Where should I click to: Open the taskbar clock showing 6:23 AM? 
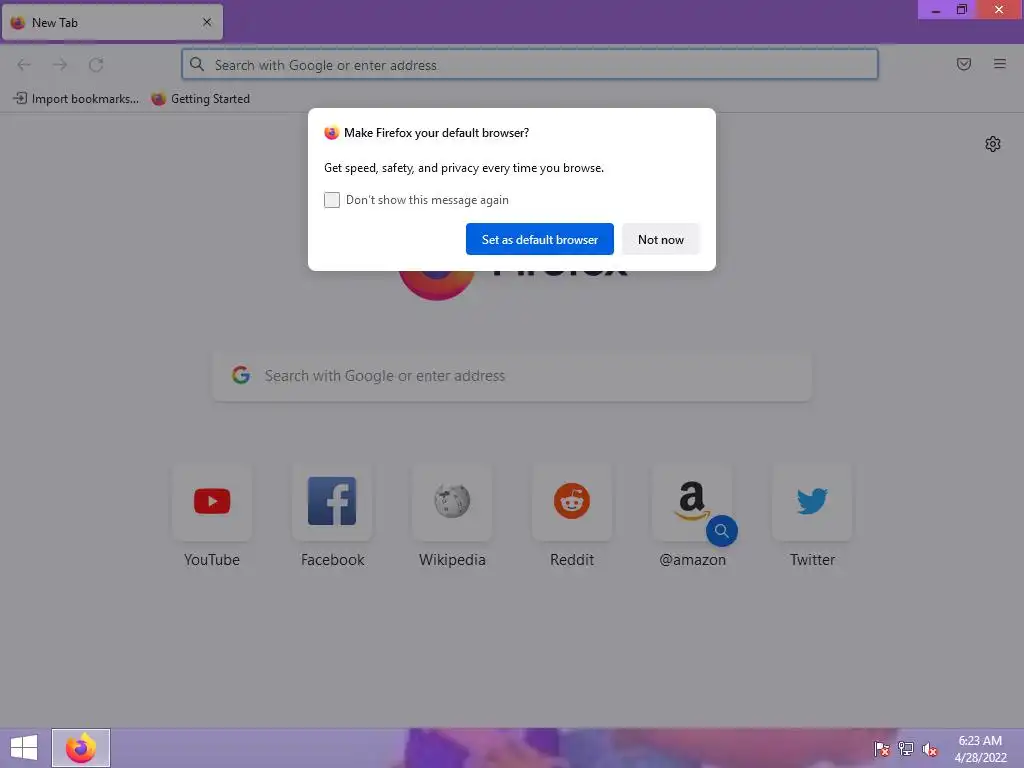(x=980, y=749)
